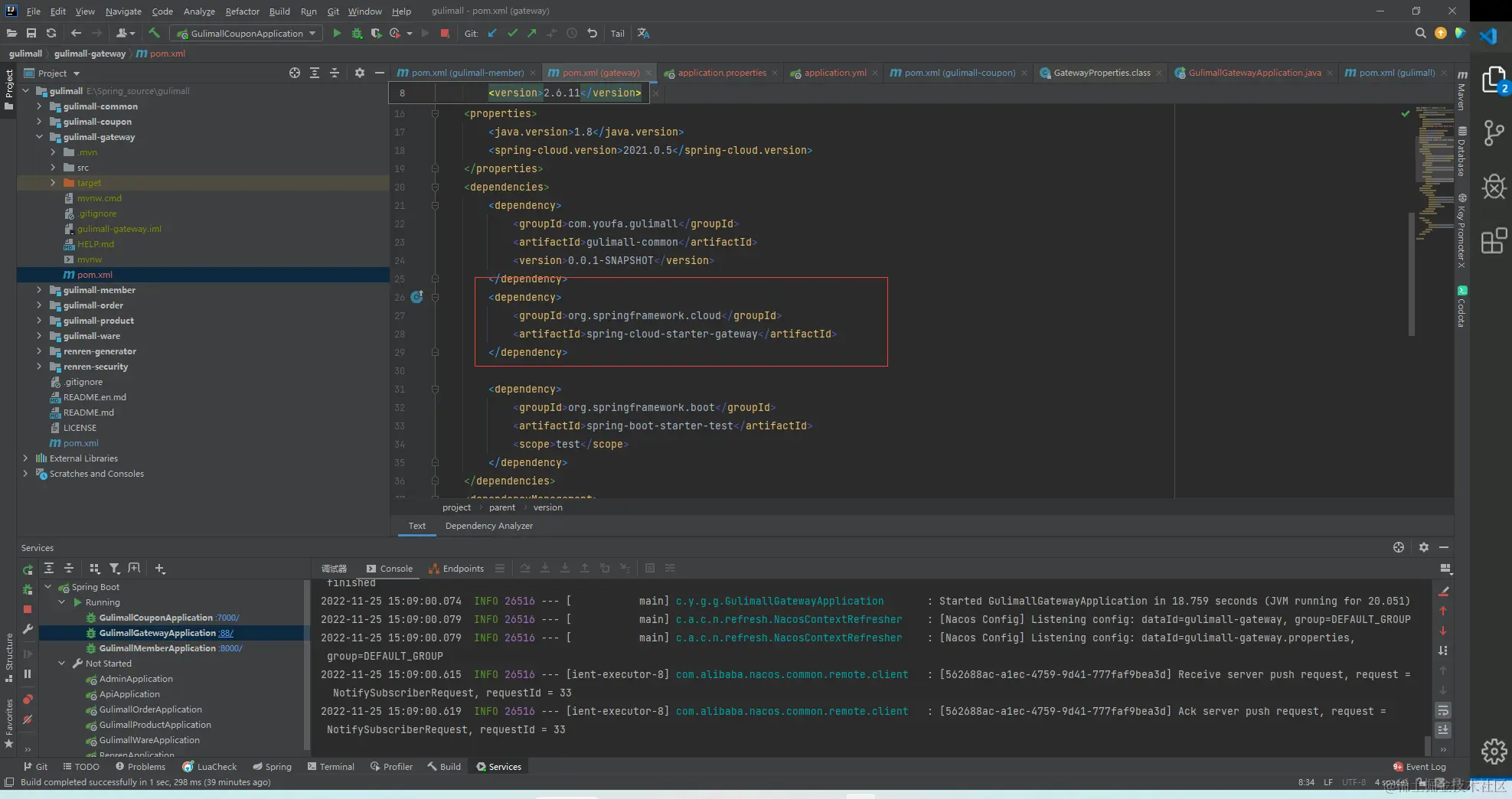The height and width of the screenshot is (799, 1512).
Task: Open the translate icon in main toolbar
Action: 643,33
